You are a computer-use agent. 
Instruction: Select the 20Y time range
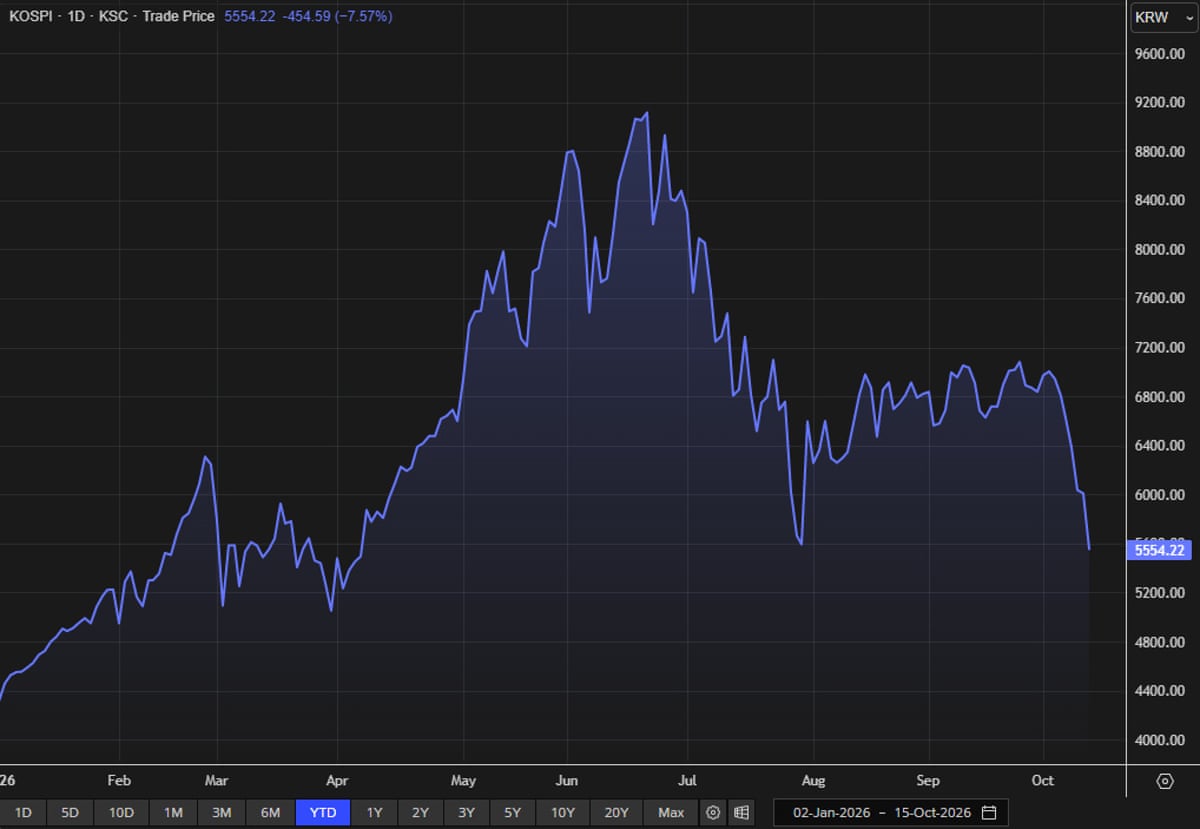click(616, 812)
